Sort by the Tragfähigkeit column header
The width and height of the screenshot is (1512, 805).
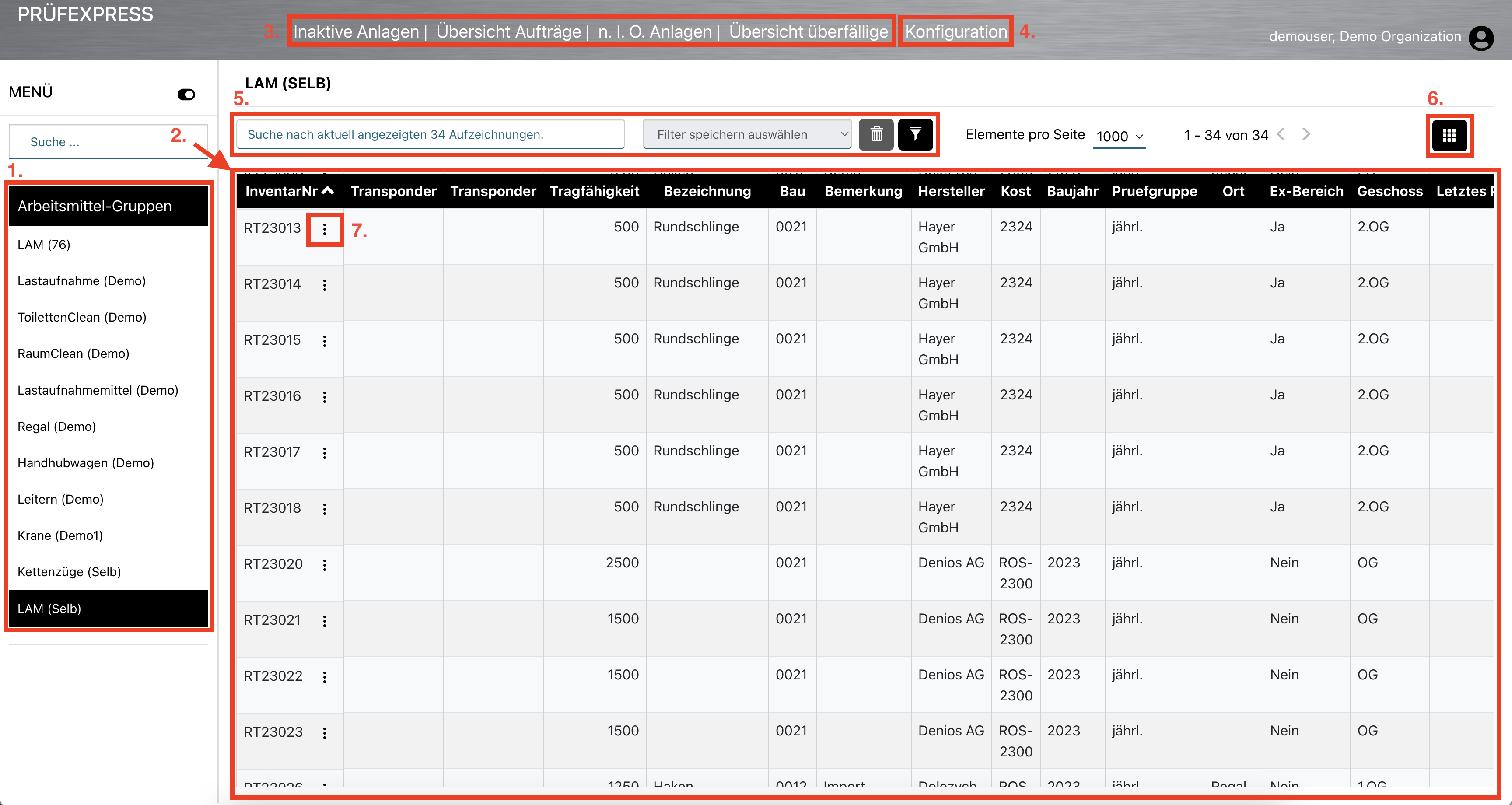click(595, 191)
